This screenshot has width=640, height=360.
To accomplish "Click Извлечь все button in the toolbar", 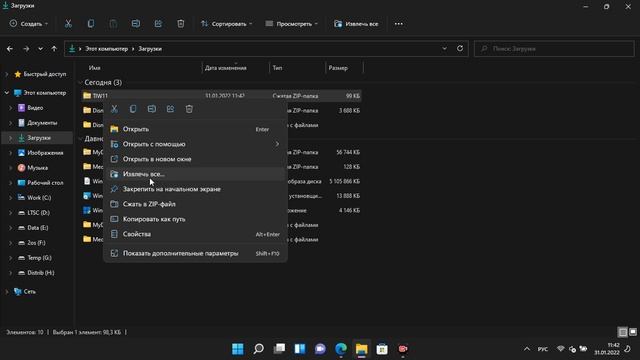I will (356, 24).
